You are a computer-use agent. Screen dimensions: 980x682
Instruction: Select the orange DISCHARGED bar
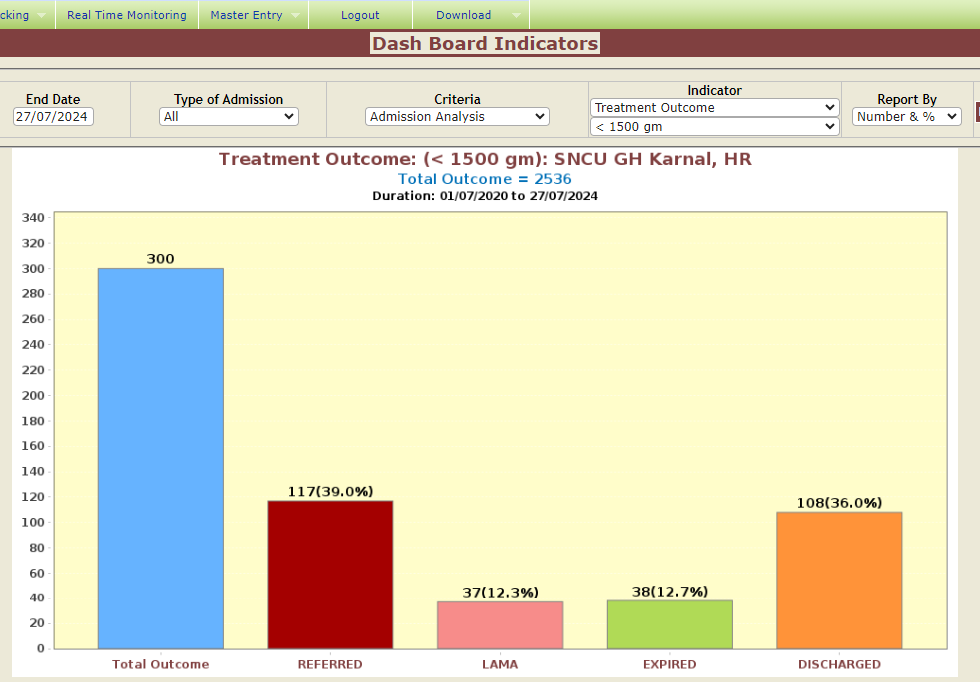839,580
